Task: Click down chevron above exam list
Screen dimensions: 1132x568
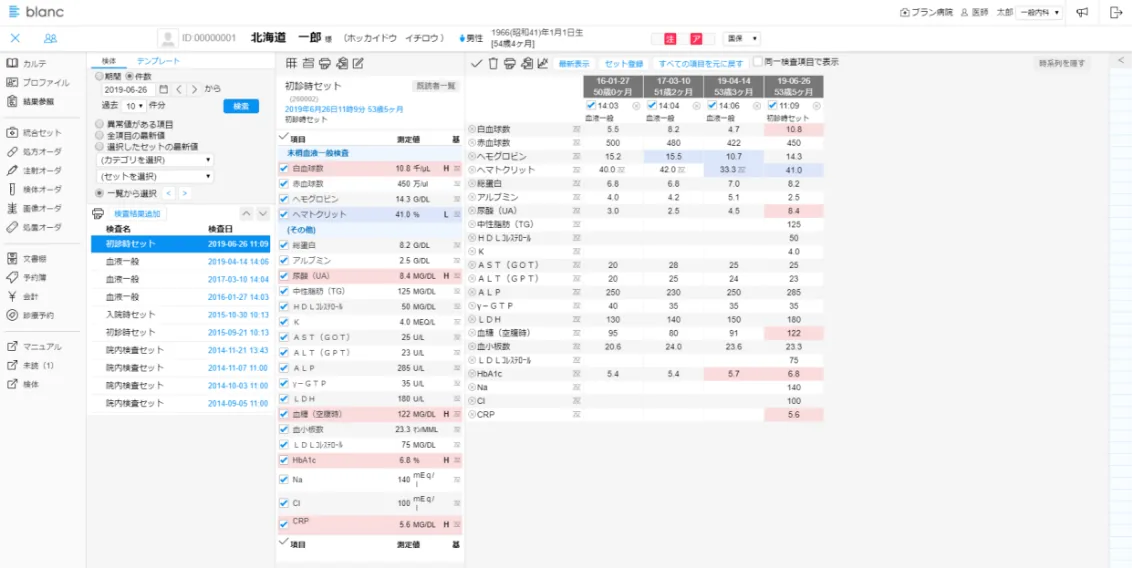Action: click(x=263, y=214)
